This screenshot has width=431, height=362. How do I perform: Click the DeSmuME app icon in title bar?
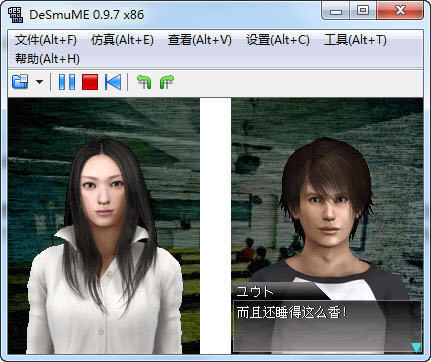pos(15,15)
